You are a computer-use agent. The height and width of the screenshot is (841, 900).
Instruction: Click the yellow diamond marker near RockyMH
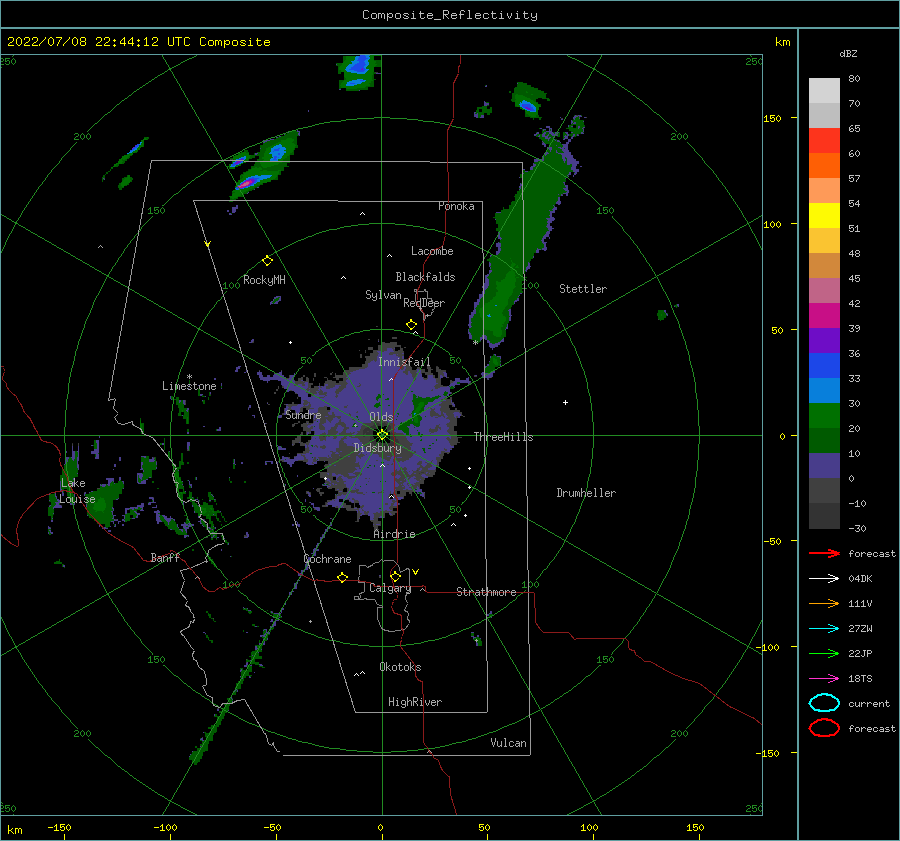coord(267,261)
